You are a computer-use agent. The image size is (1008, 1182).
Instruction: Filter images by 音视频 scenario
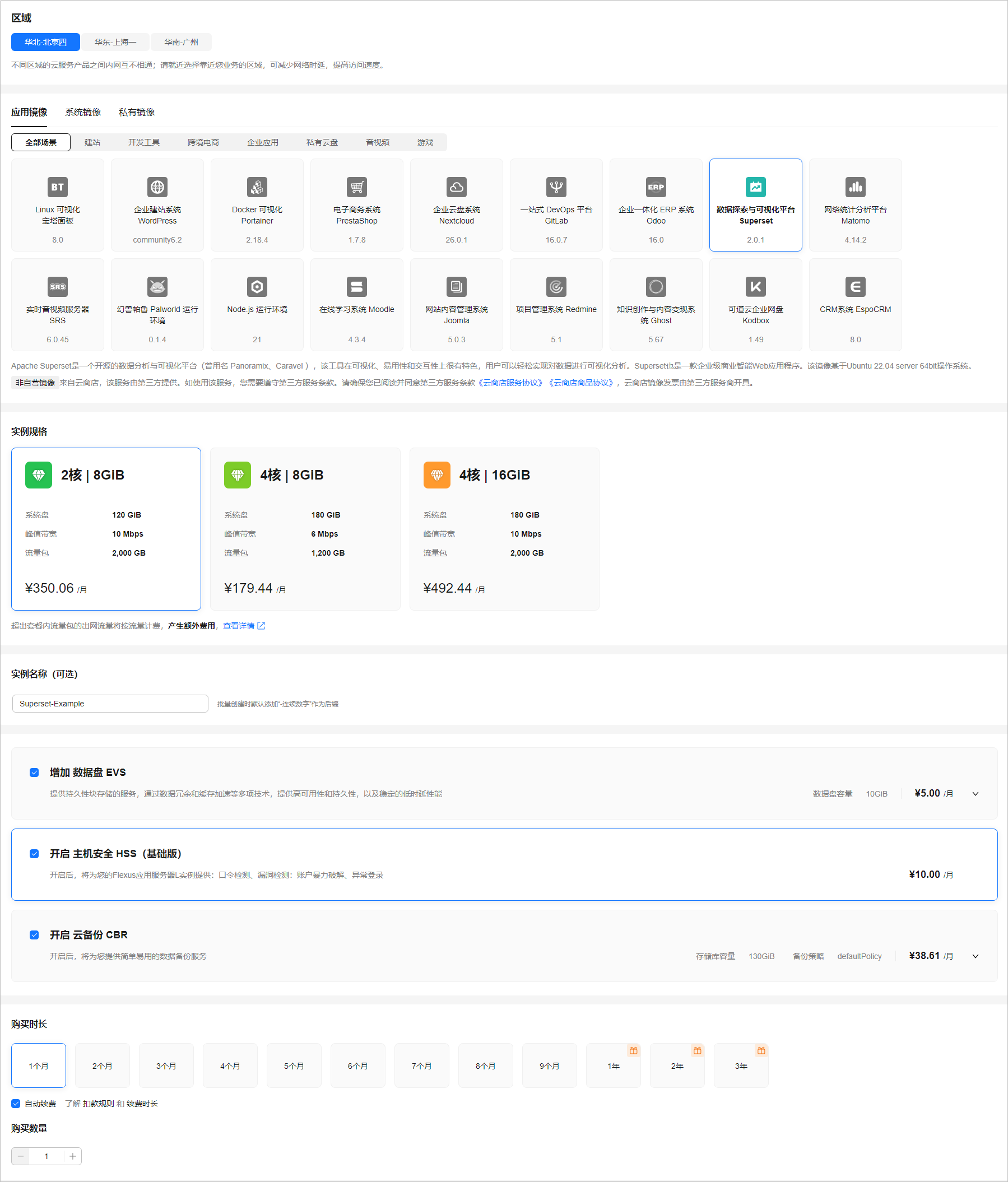(377, 143)
